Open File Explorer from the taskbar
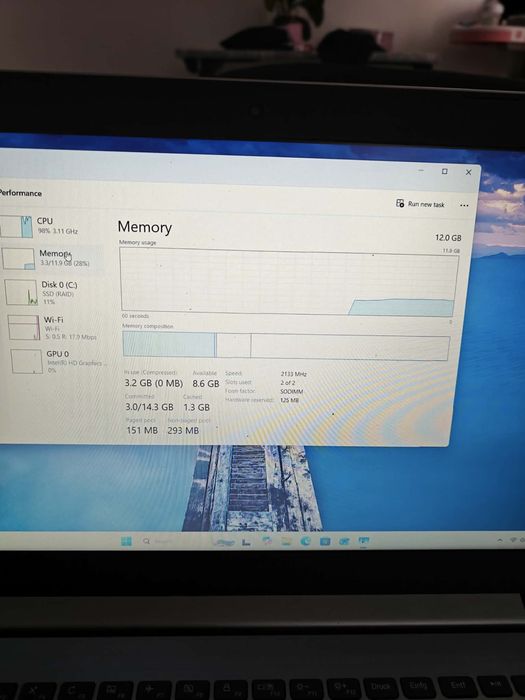Image resolution: width=525 pixels, height=700 pixels. pos(286,542)
